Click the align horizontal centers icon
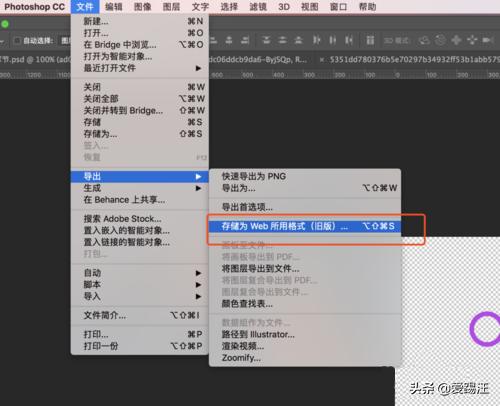The height and width of the screenshot is (406, 500). pos(229,40)
